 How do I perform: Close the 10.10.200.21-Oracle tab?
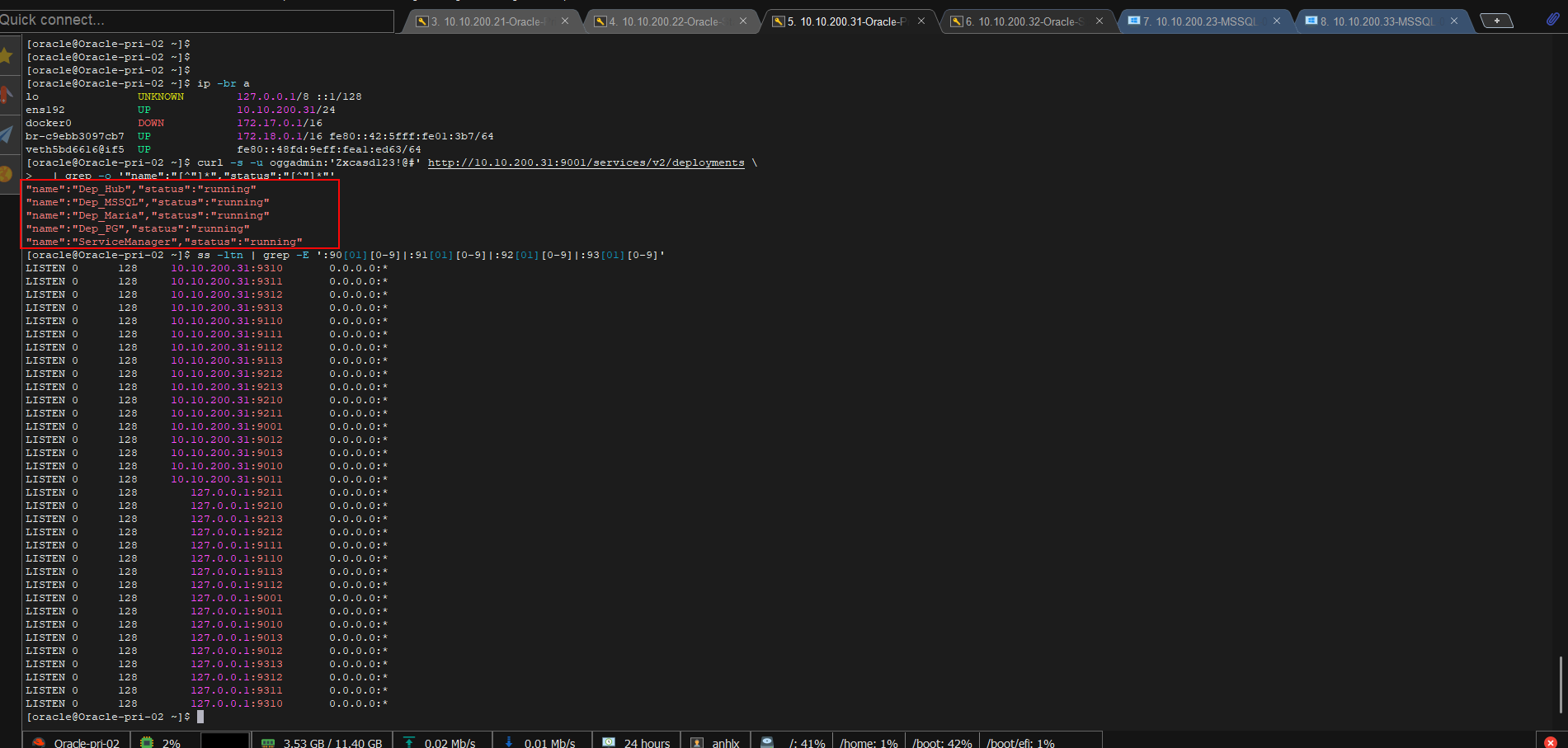[x=565, y=21]
